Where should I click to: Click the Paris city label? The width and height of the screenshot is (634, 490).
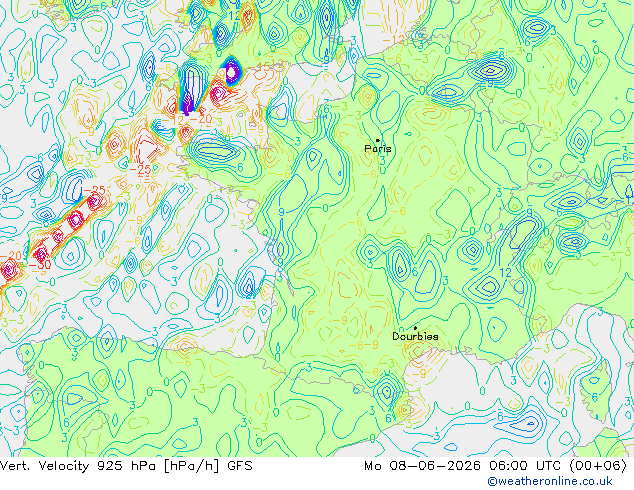(x=378, y=149)
